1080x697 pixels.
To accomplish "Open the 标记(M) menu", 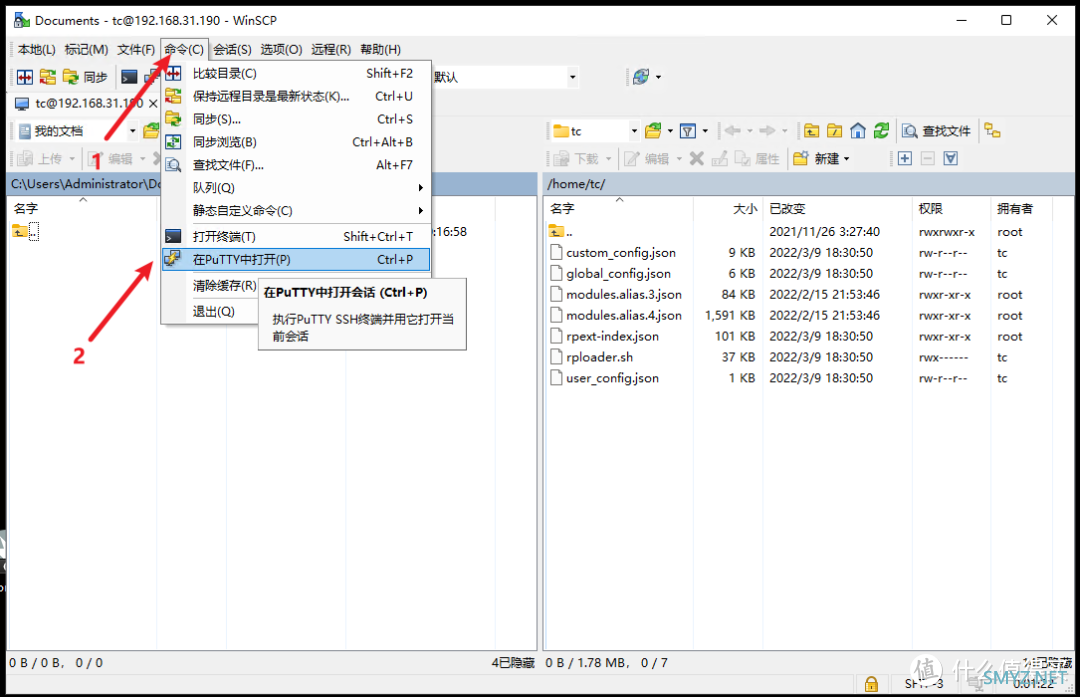I will (x=86, y=50).
